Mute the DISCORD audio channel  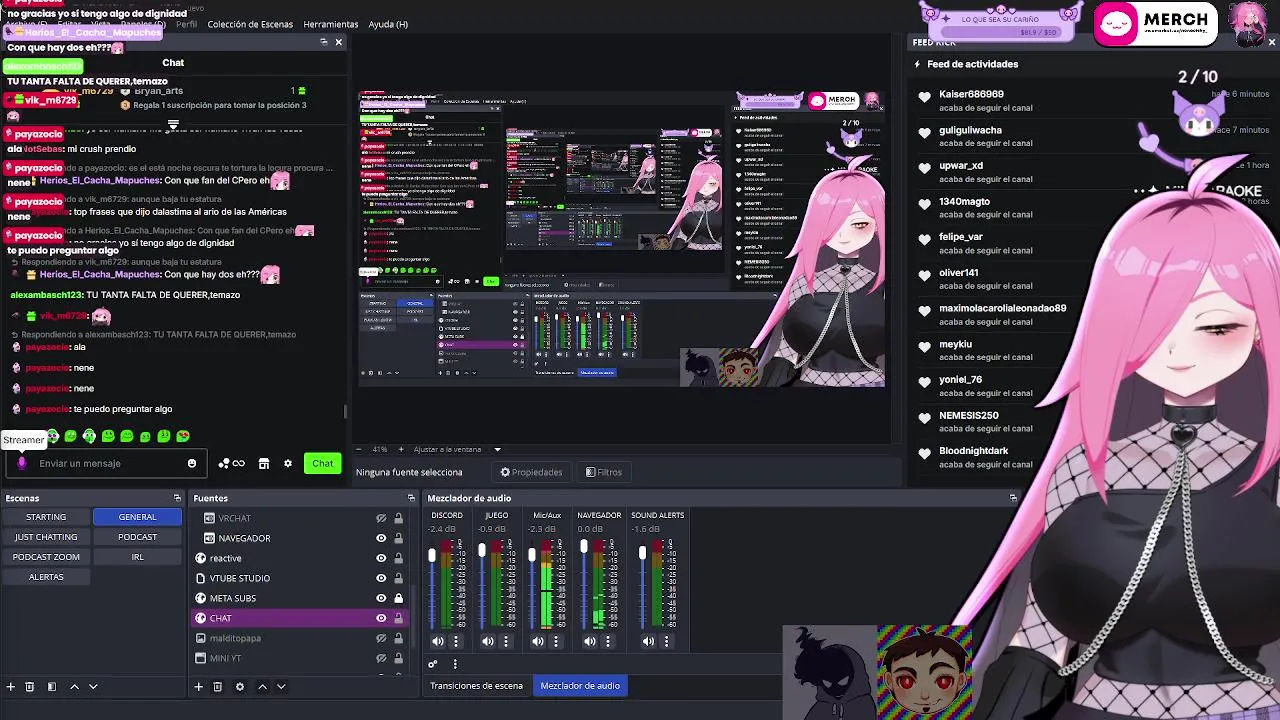[x=438, y=641]
